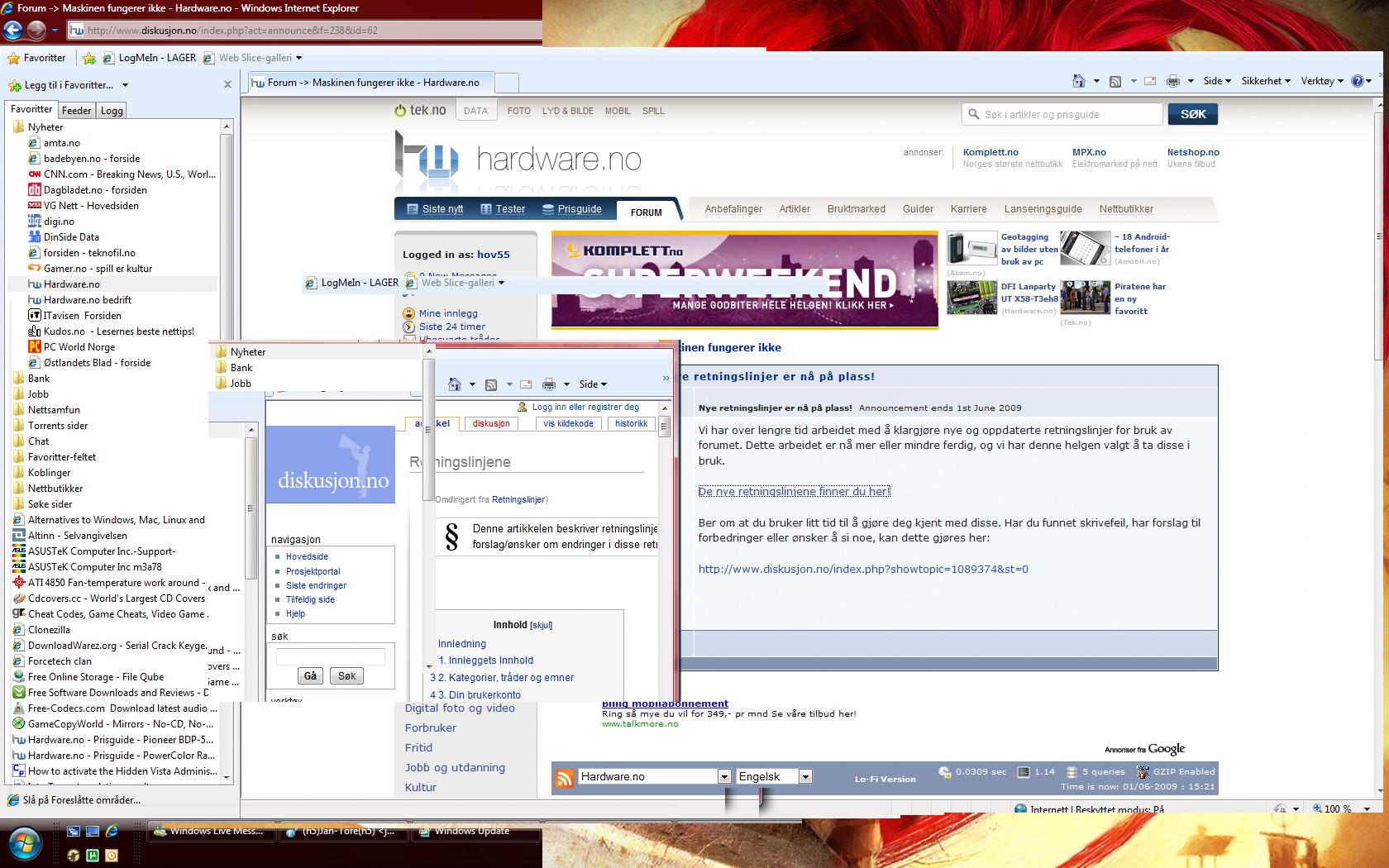The width and height of the screenshot is (1389, 868).
Task: Open the Web Slice-galleri dropdown in Favorites bar
Action: 298,58
